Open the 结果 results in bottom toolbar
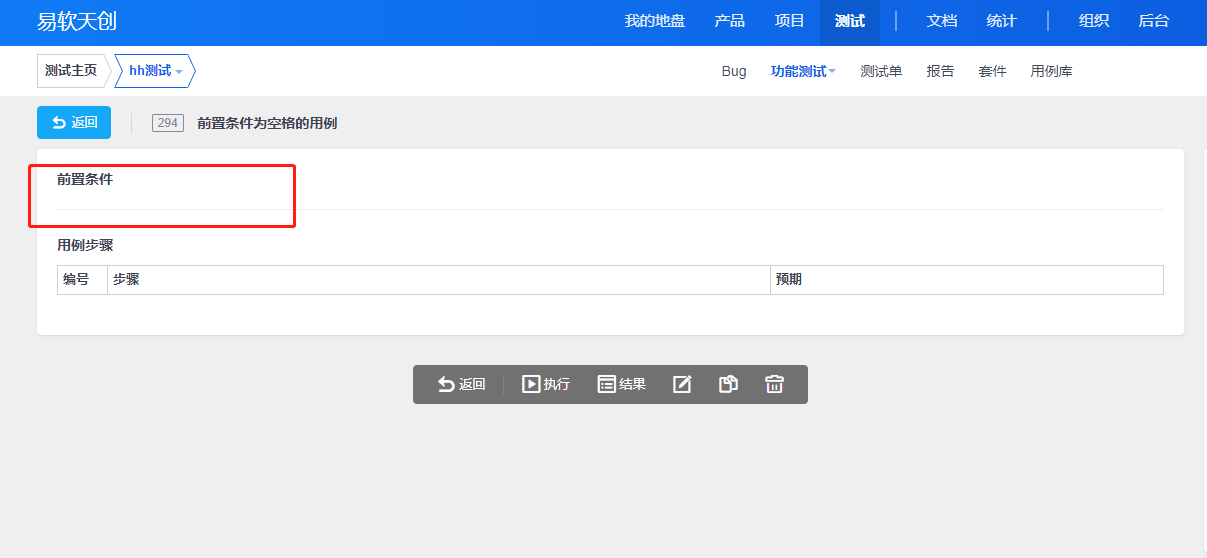This screenshot has width=1207, height=558. [622, 384]
